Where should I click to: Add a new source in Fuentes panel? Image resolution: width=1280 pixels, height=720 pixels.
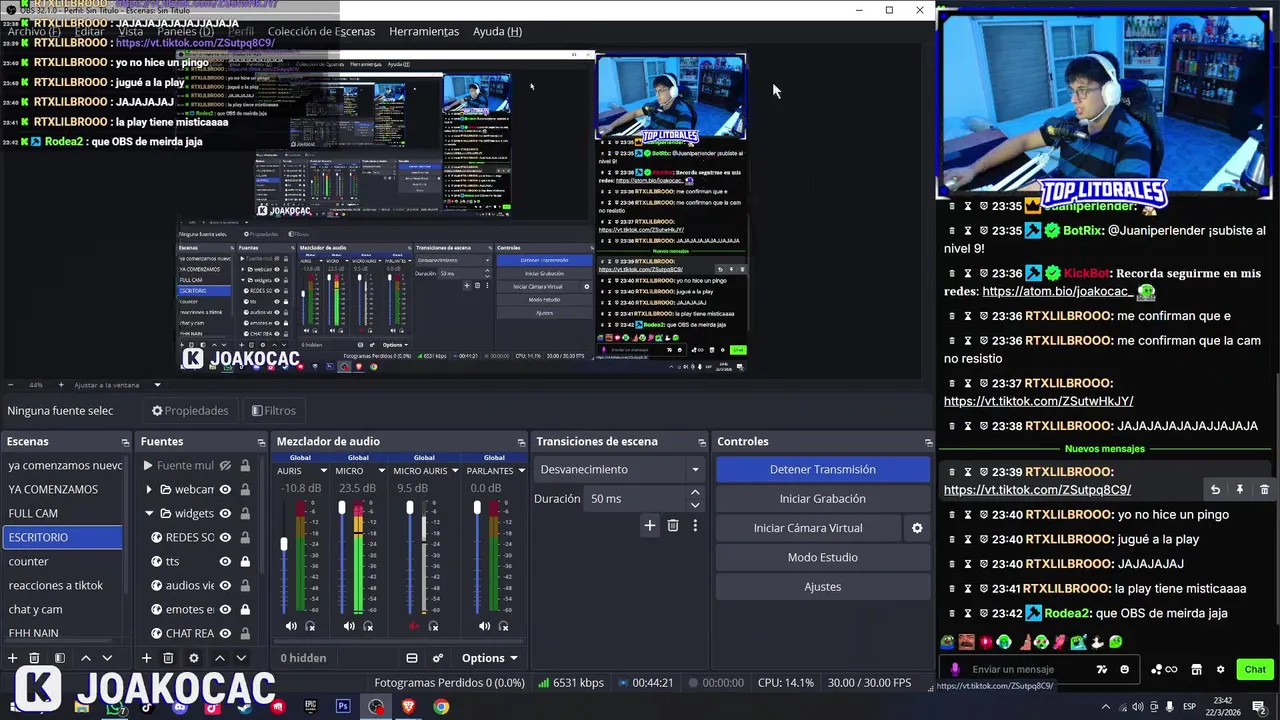click(x=146, y=658)
